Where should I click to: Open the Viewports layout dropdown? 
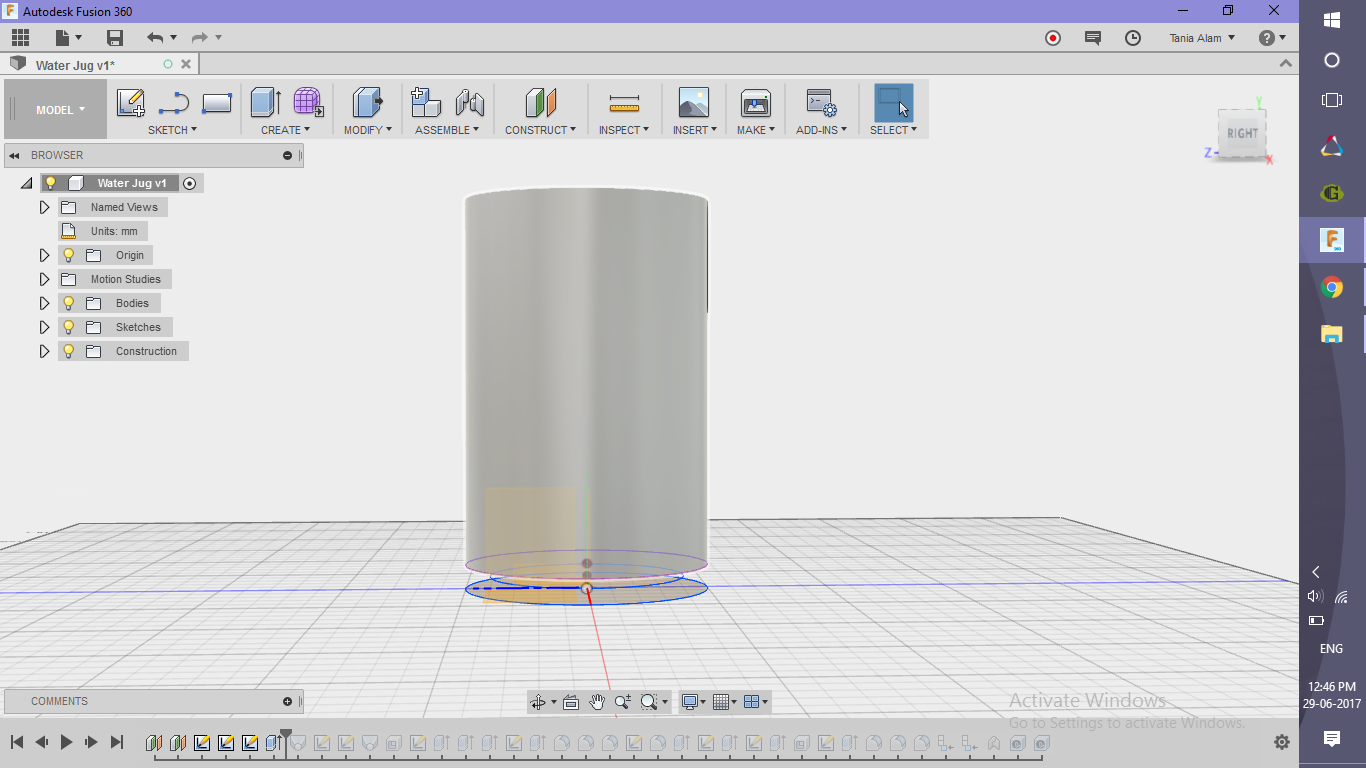tap(756, 702)
